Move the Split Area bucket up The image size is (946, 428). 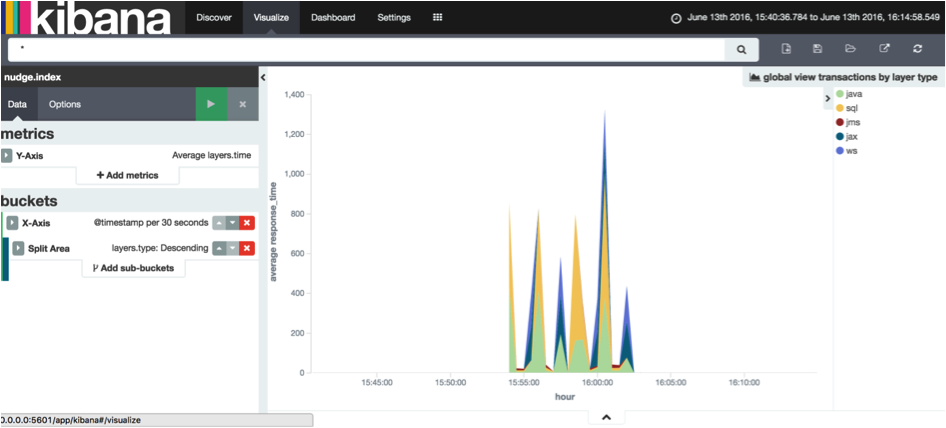[218, 248]
